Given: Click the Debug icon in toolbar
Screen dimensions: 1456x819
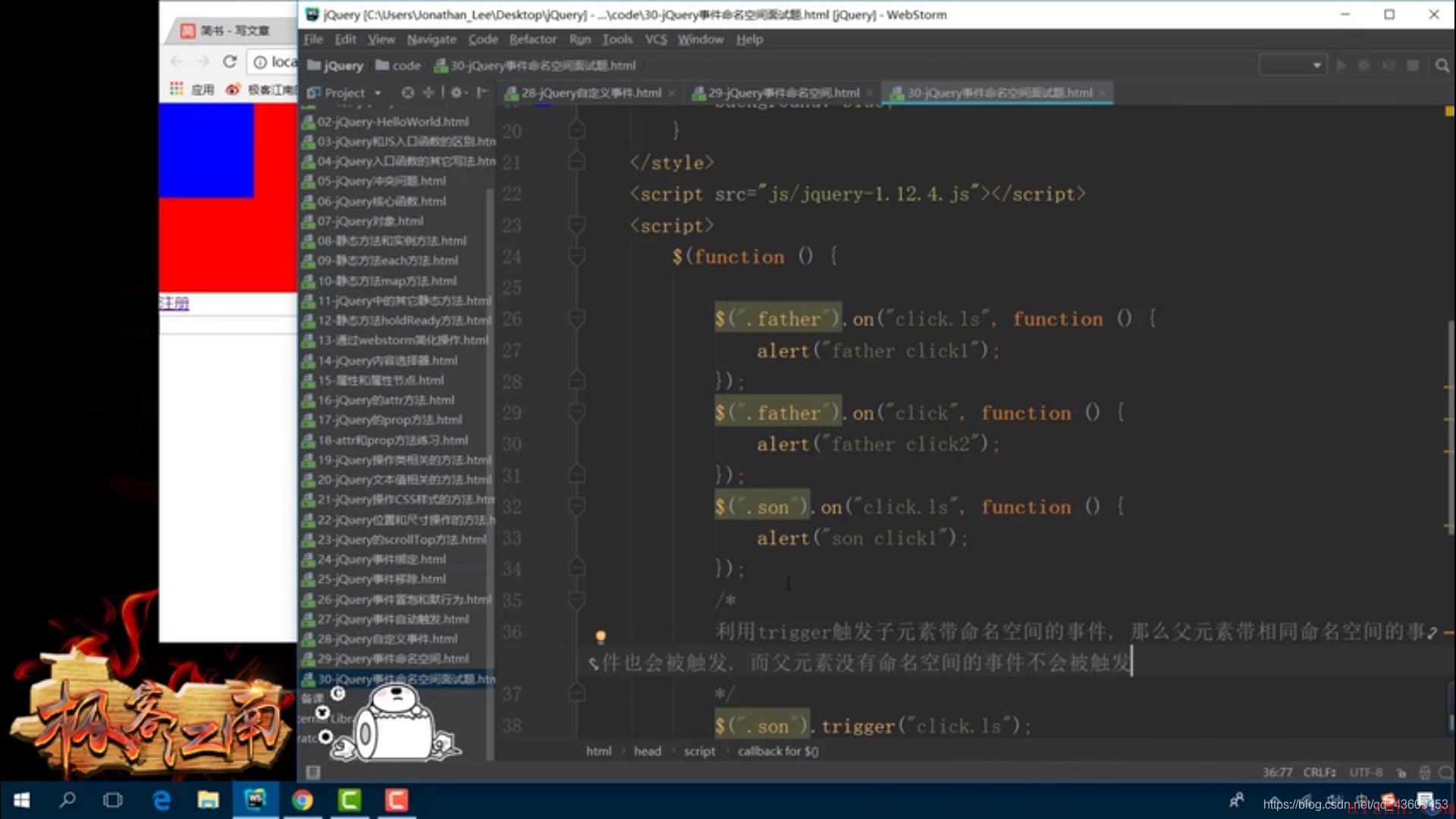Looking at the screenshot, I should click(x=1364, y=65).
